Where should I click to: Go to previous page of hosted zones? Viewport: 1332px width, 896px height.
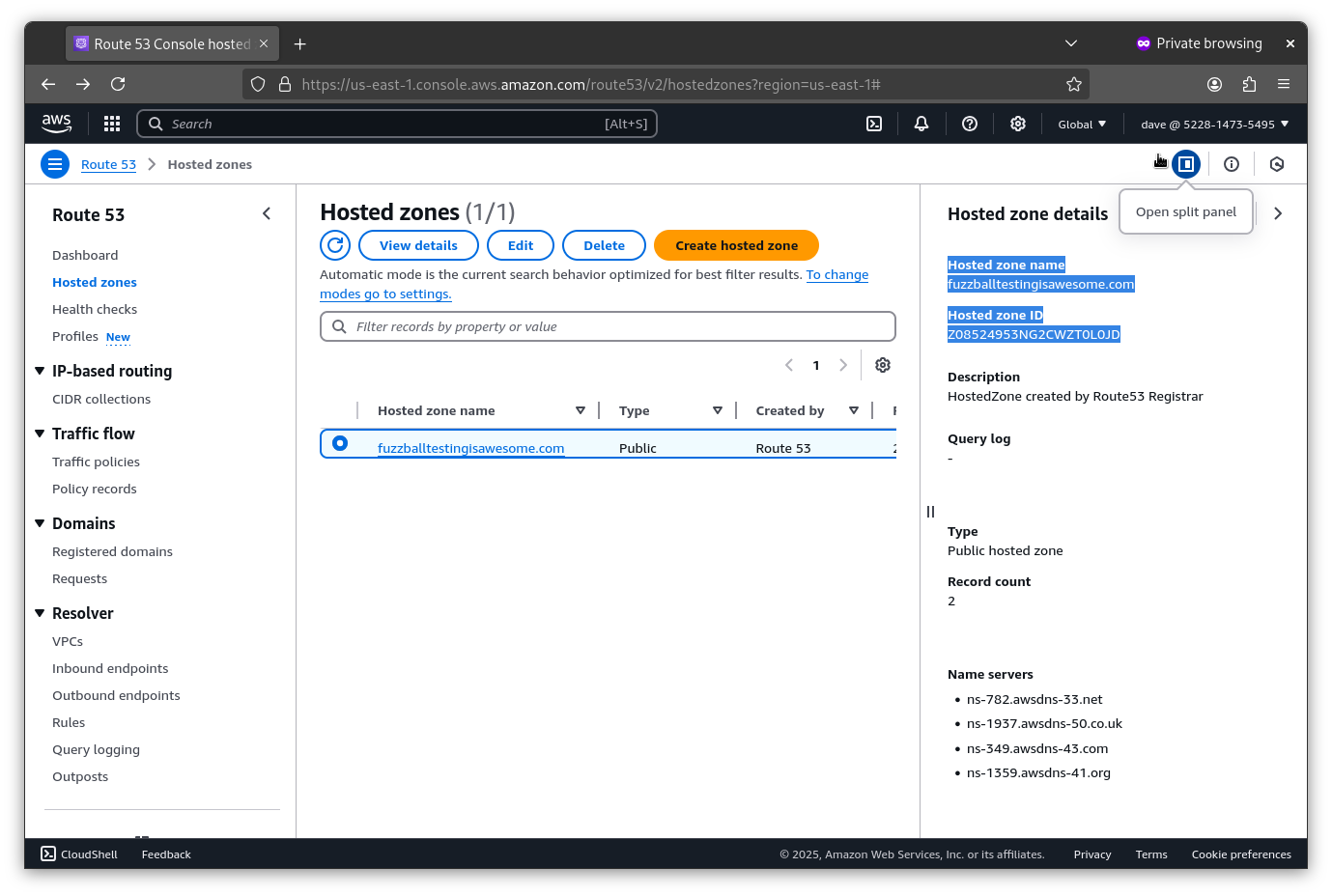789,365
